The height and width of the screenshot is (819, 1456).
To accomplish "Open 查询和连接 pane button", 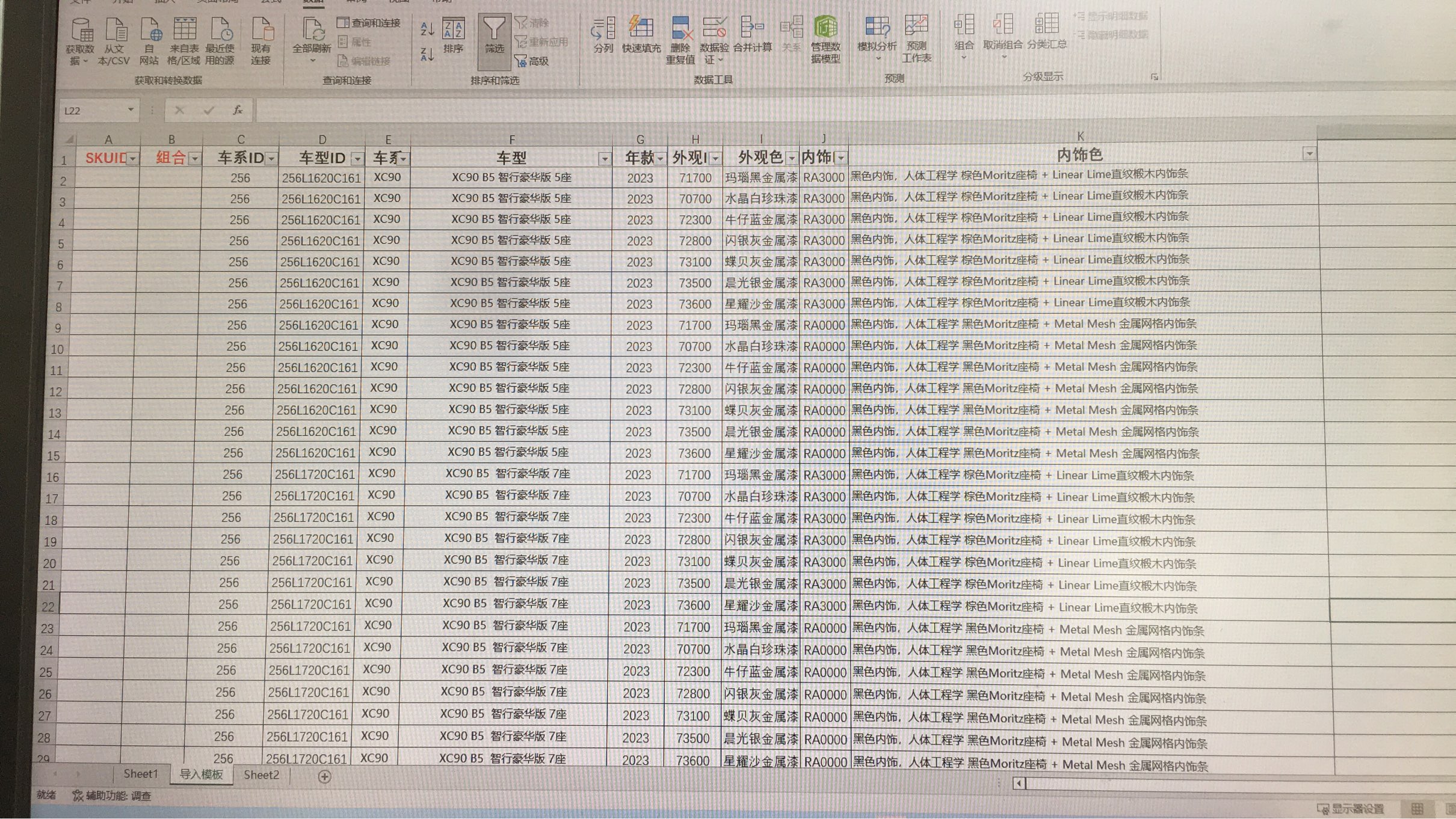I will 369,23.
